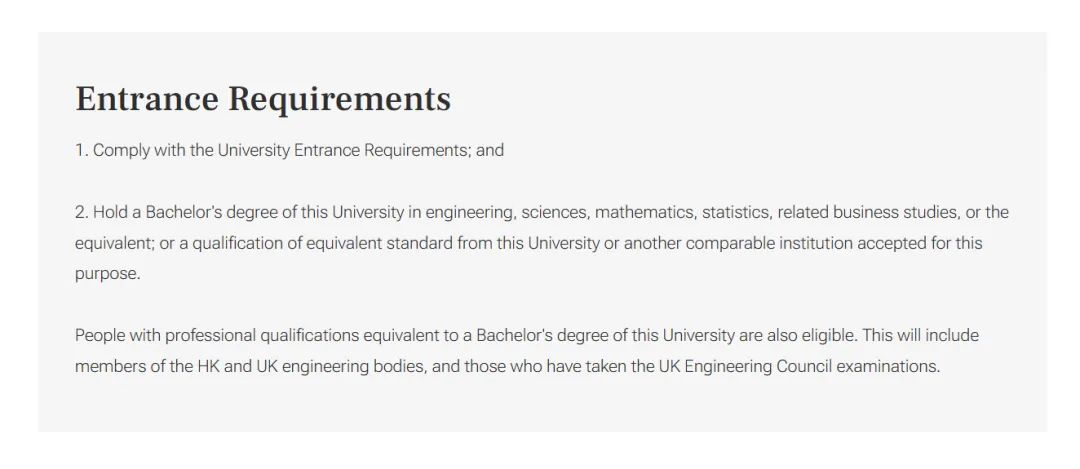Click the word "mathematics" in requirement 2
Screen dimensions: 1080x469
tap(642, 212)
